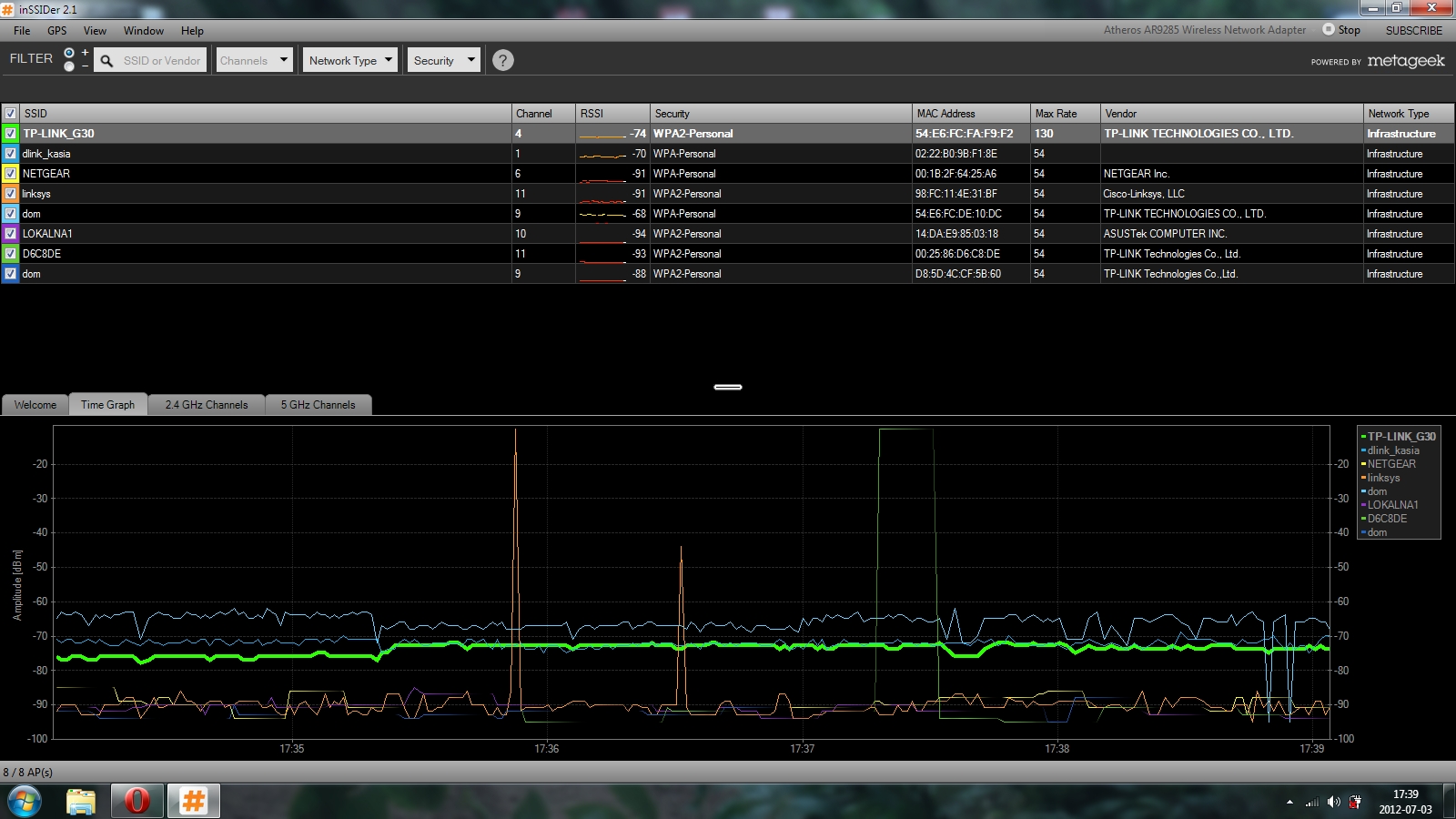Open the View menu
Screen dimensions: 1456x819
(95, 31)
